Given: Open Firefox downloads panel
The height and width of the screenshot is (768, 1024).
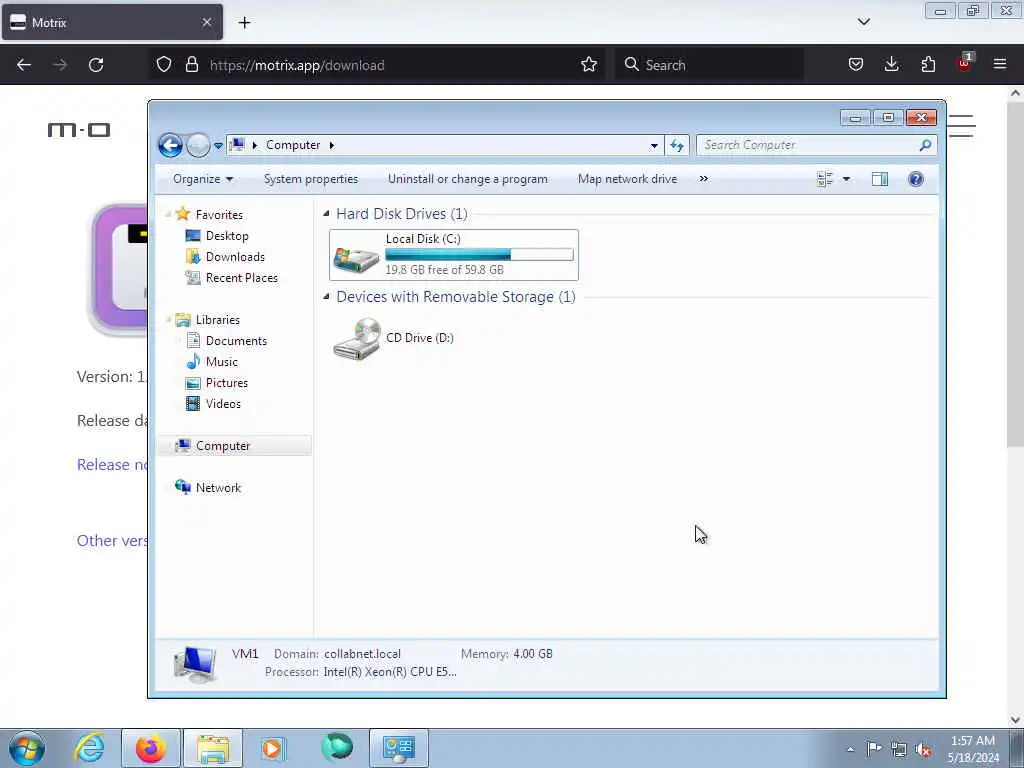Looking at the screenshot, I should tap(891, 65).
